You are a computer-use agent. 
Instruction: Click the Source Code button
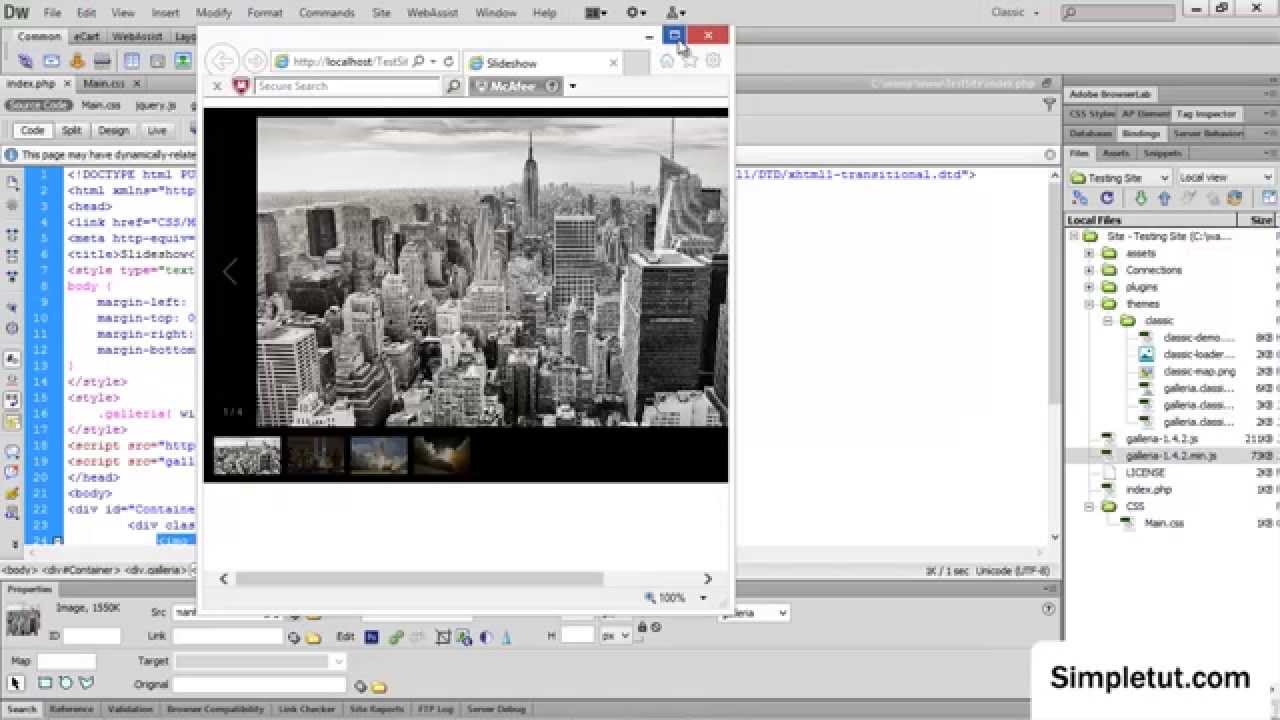39,105
